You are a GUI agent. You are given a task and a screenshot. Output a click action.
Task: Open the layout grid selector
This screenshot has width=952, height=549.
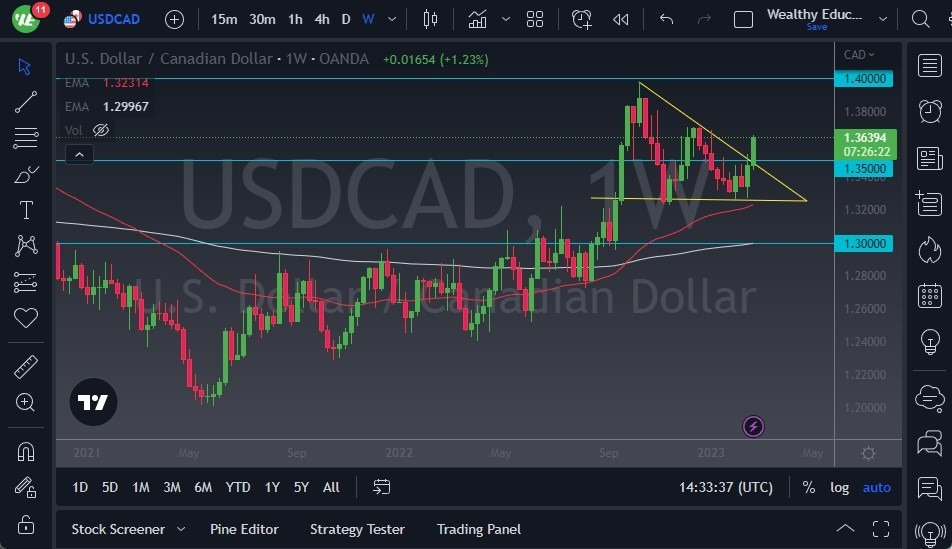pos(535,19)
